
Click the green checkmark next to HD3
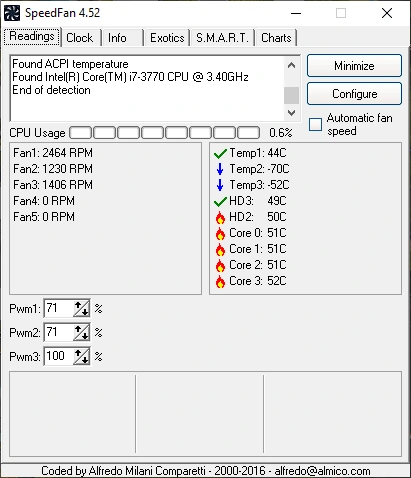(x=220, y=201)
